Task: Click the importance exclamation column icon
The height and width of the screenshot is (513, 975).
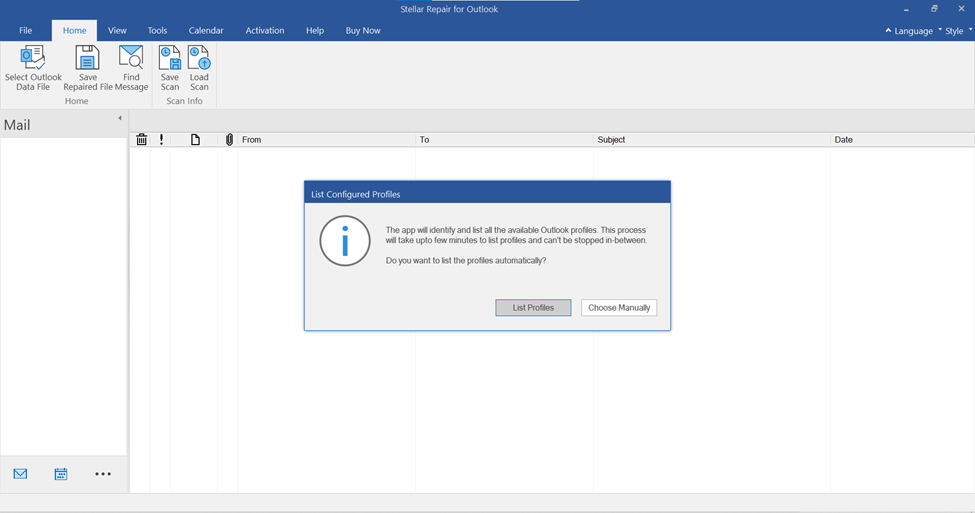Action: (x=161, y=140)
